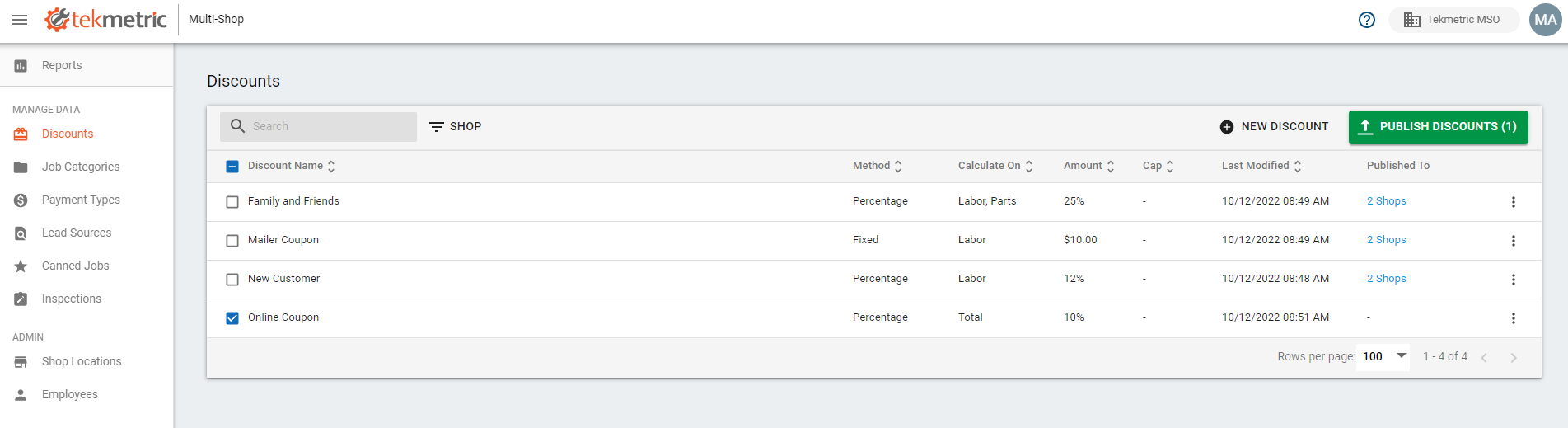Open more options for Family and Friends
1568x428 pixels.
tap(1513, 202)
